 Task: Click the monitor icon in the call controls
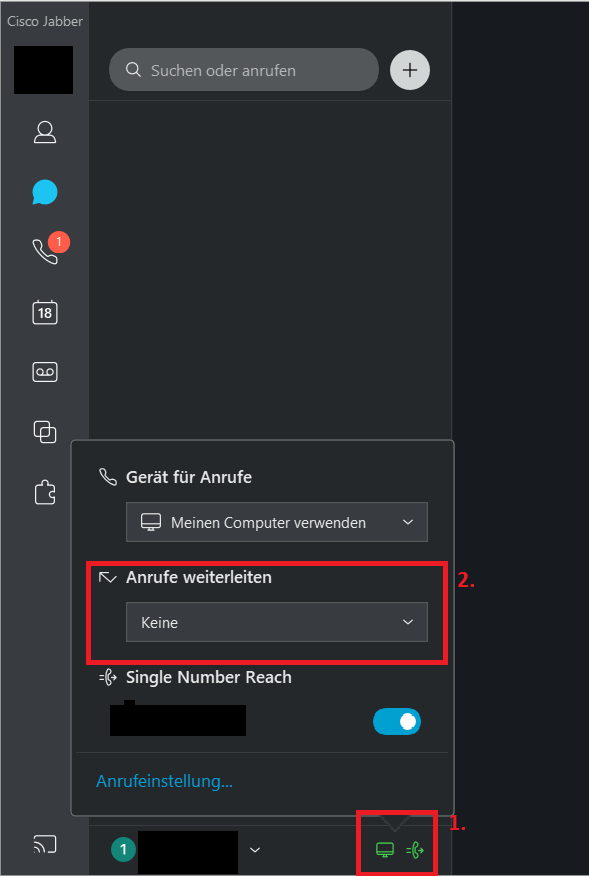click(x=383, y=851)
